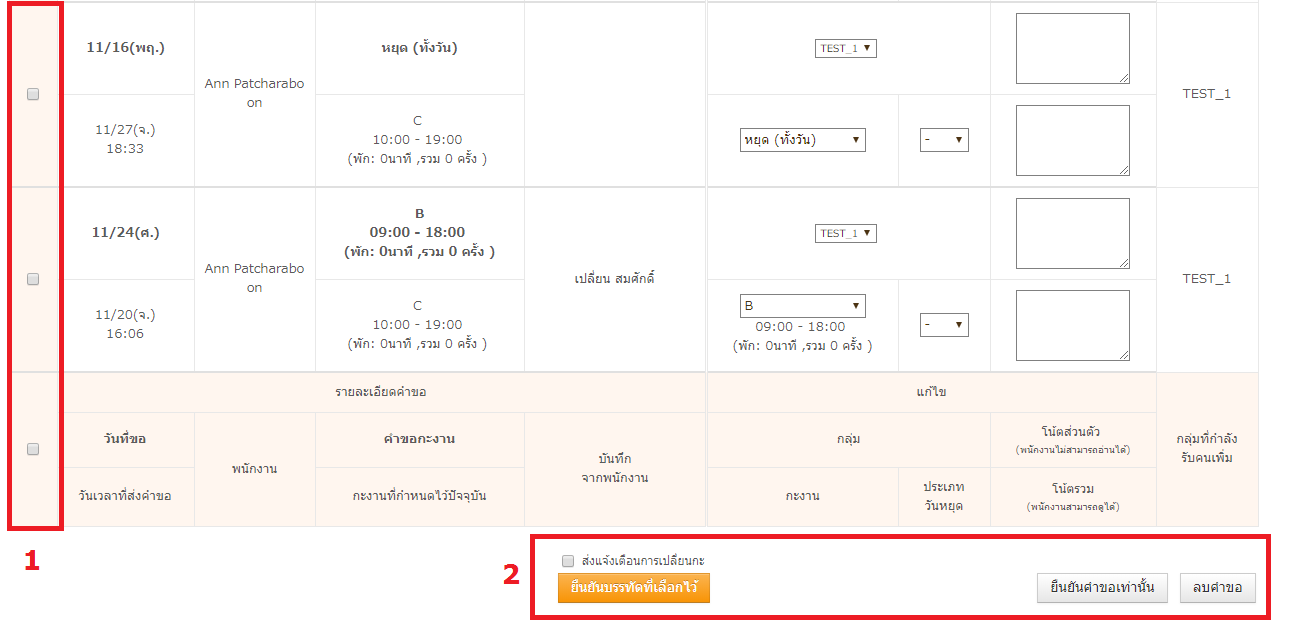Click the employee note เปลี่ยน สมศักดิ์
The width and height of the screenshot is (1298, 643).
tap(614, 279)
